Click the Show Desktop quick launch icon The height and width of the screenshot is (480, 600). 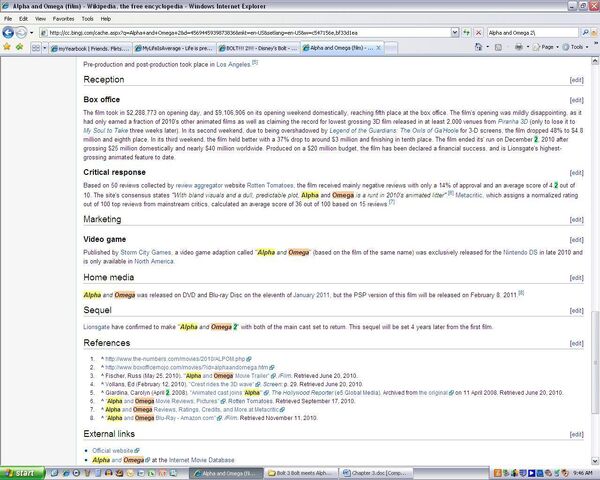click(54, 473)
